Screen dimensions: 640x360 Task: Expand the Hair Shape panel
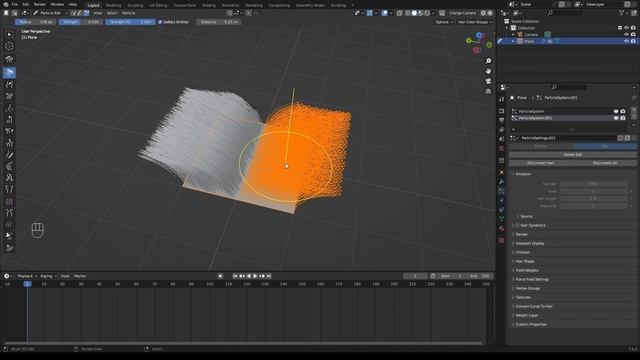pos(524,261)
